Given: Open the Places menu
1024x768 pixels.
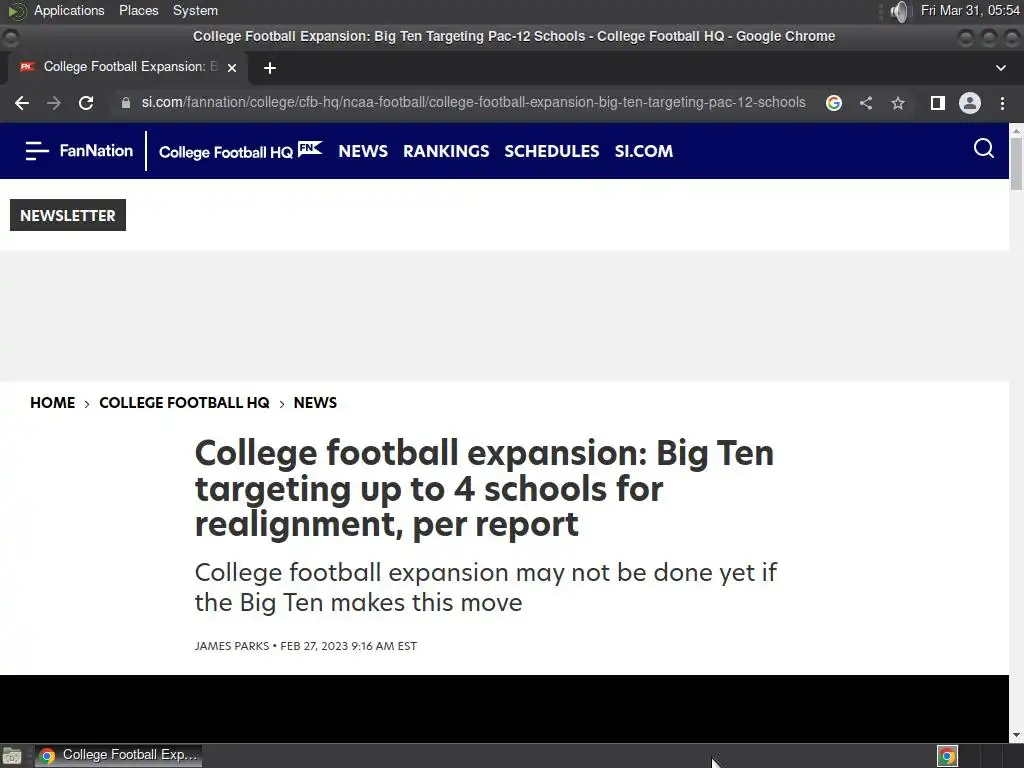Looking at the screenshot, I should click(138, 10).
